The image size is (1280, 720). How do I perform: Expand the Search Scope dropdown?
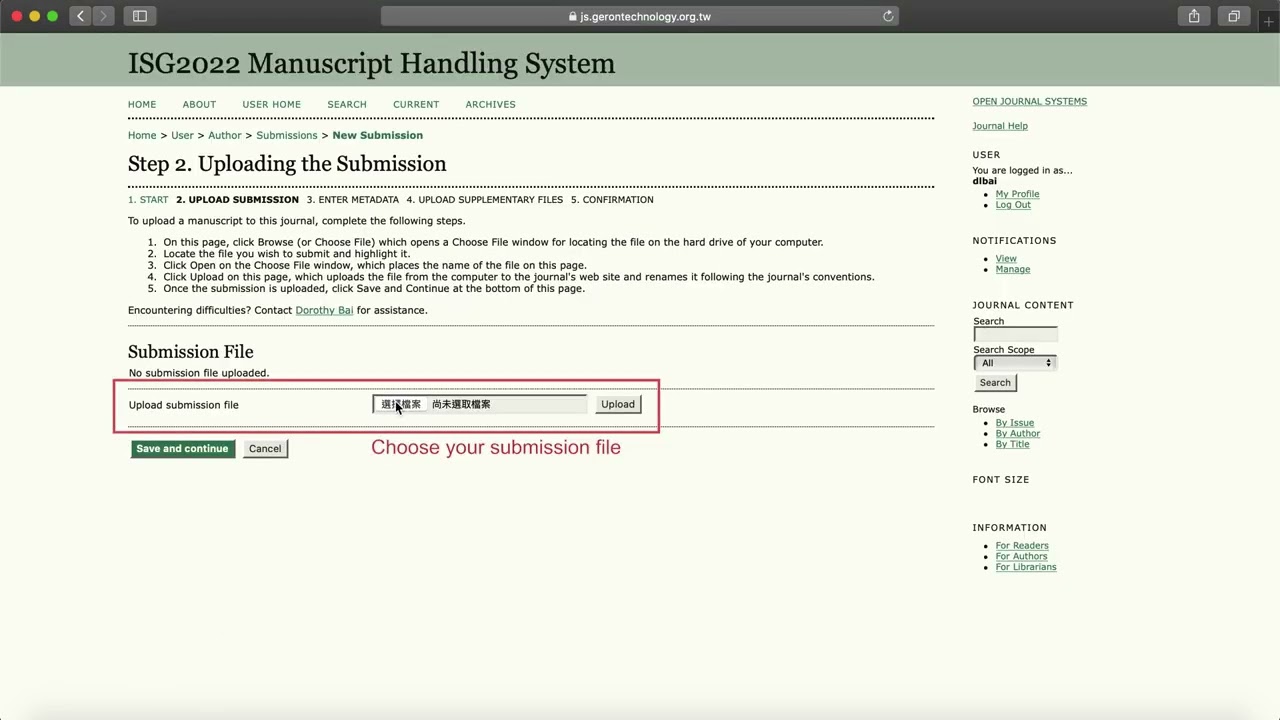(x=1015, y=363)
